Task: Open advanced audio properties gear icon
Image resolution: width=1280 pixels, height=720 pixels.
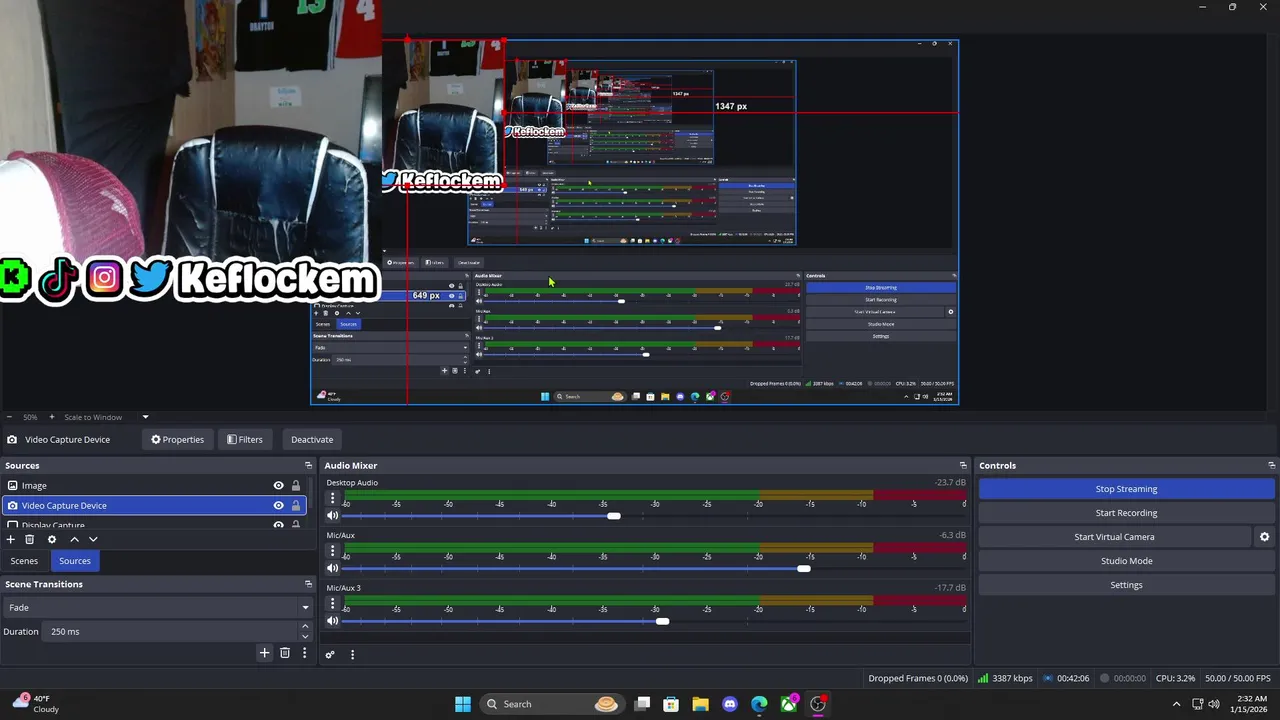Action: 330,655
